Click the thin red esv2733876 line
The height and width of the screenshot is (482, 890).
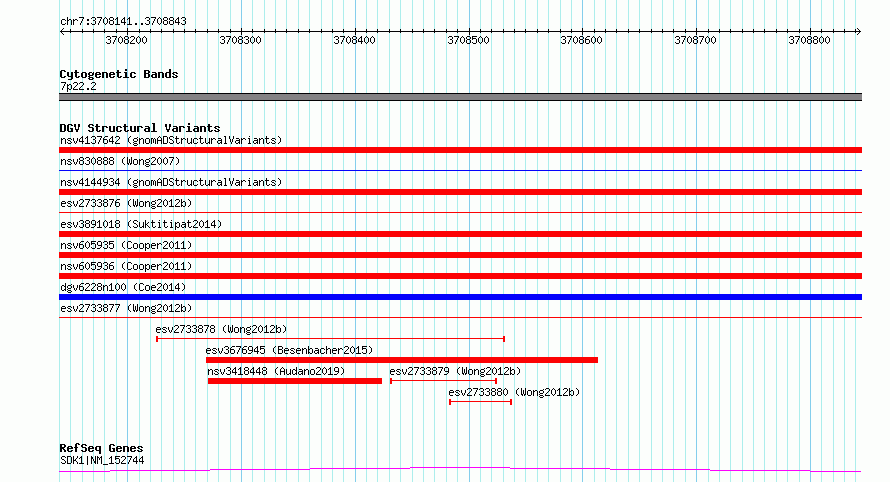click(x=460, y=212)
